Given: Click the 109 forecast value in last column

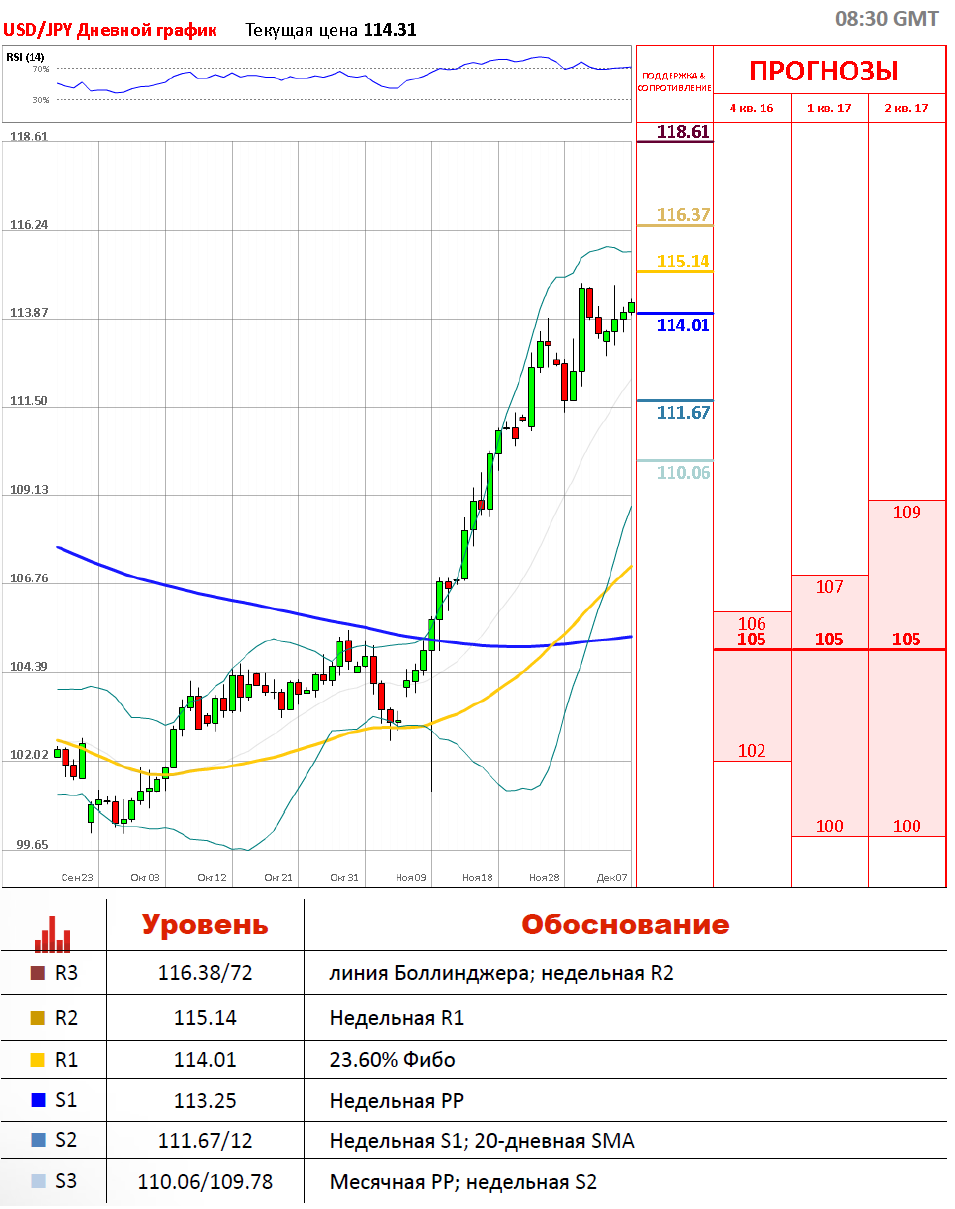Looking at the screenshot, I should (x=906, y=513).
